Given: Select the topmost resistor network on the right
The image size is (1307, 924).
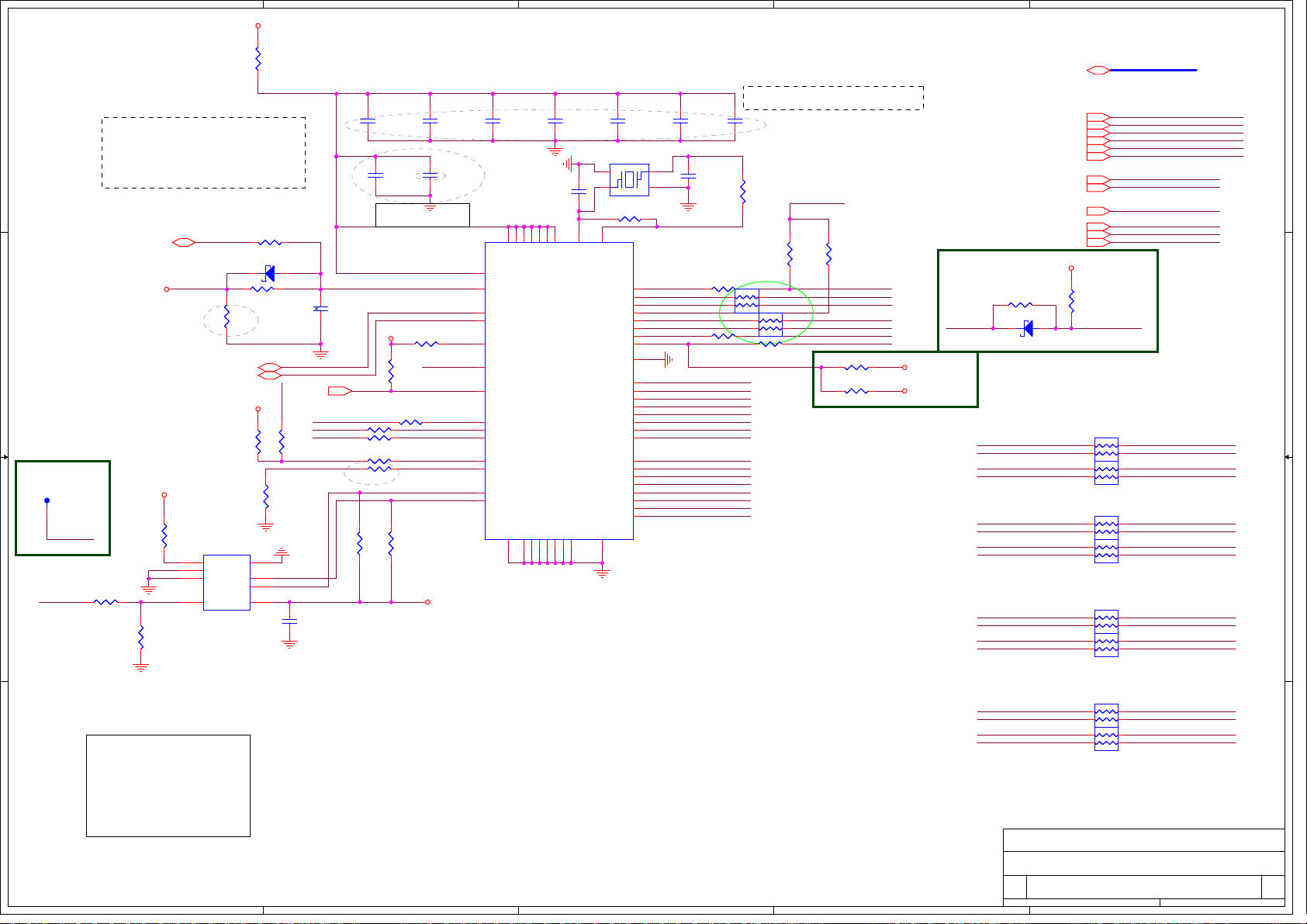Looking at the screenshot, I should pos(1106,461).
